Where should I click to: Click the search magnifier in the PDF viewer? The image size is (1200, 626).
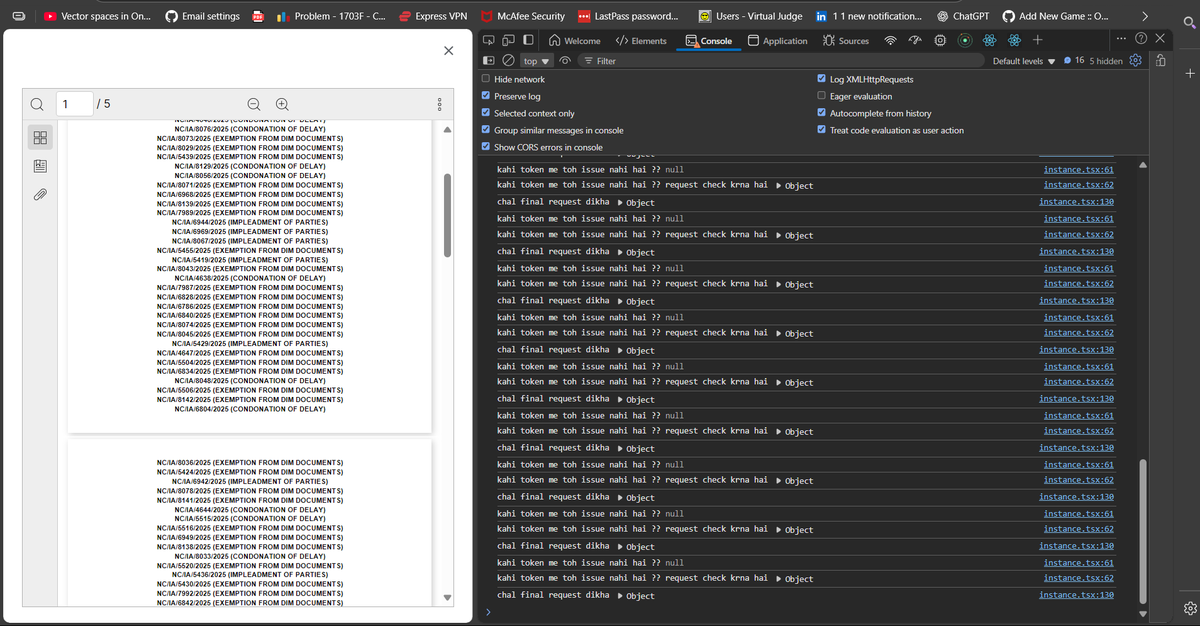tap(37, 104)
